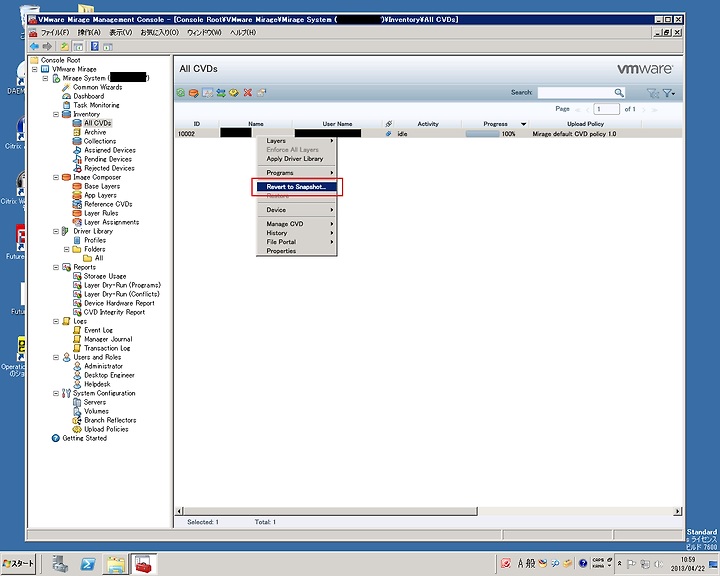Click the blue help question mark icon

pyautogui.click(x=95, y=46)
